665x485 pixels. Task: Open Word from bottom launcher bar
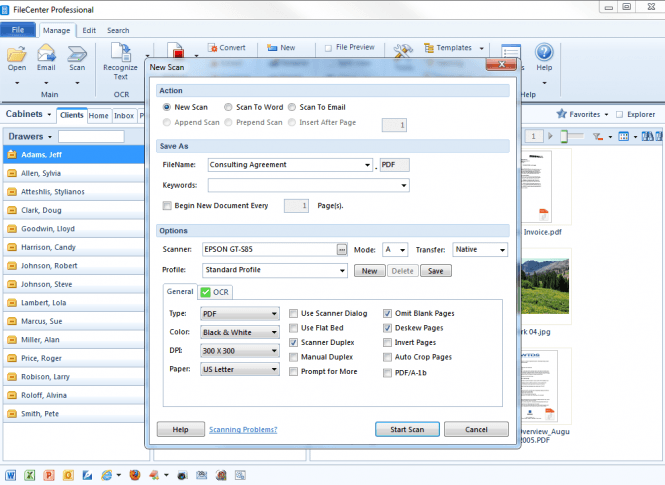tap(11, 475)
